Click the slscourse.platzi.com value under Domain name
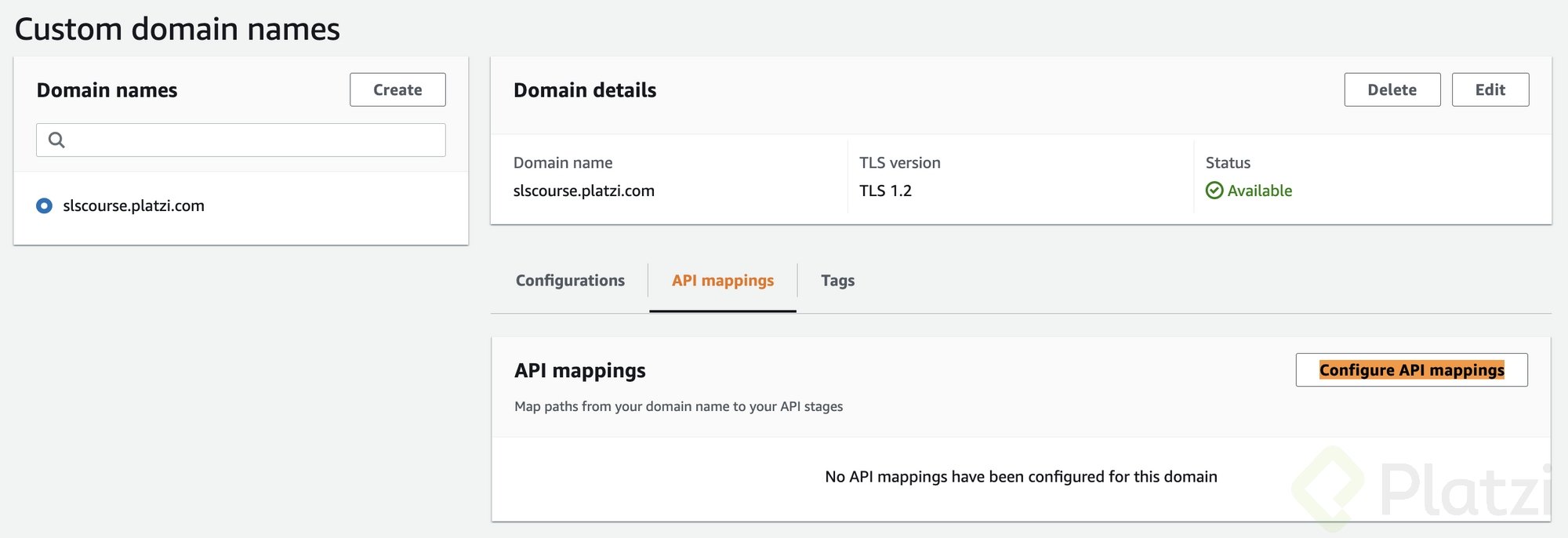Viewport: 1568px width, 538px height. [x=583, y=191]
